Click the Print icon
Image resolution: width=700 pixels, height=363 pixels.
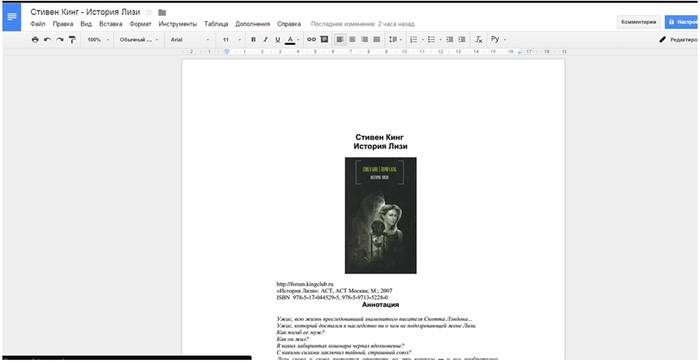(35, 40)
